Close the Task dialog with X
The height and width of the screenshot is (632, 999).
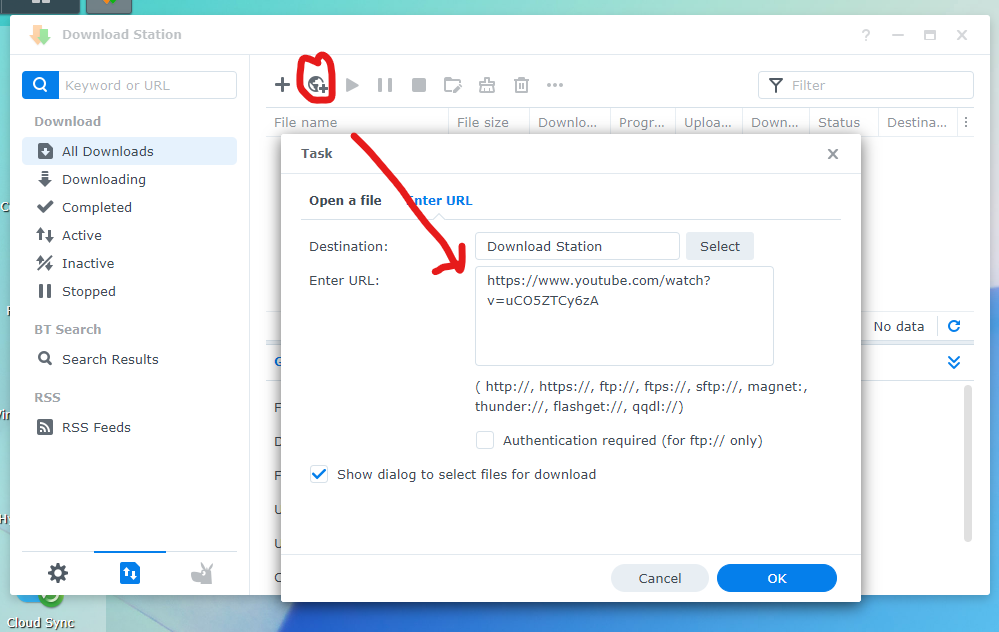833,154
